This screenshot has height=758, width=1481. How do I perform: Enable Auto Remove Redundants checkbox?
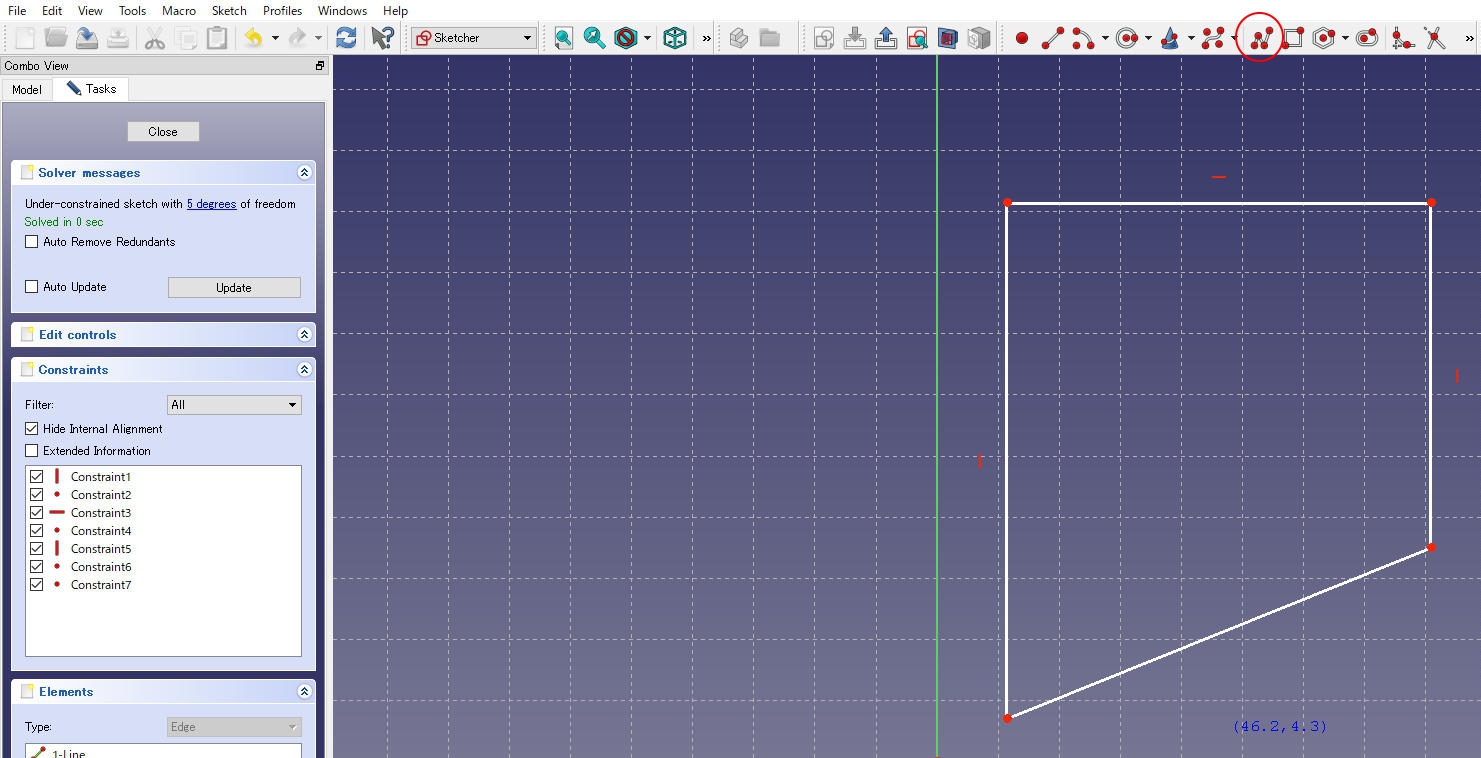pyautogui.click(x=32, y=242)
